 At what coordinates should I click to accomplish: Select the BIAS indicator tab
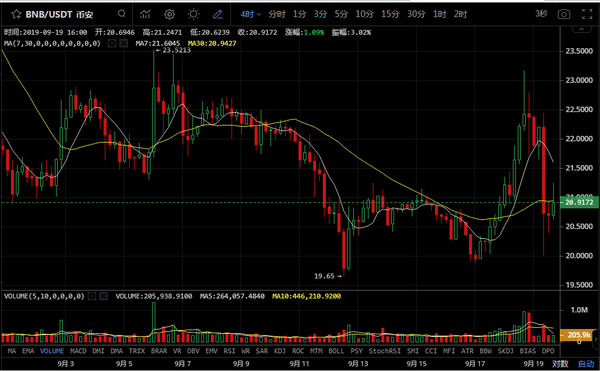(x=528, y=351)
